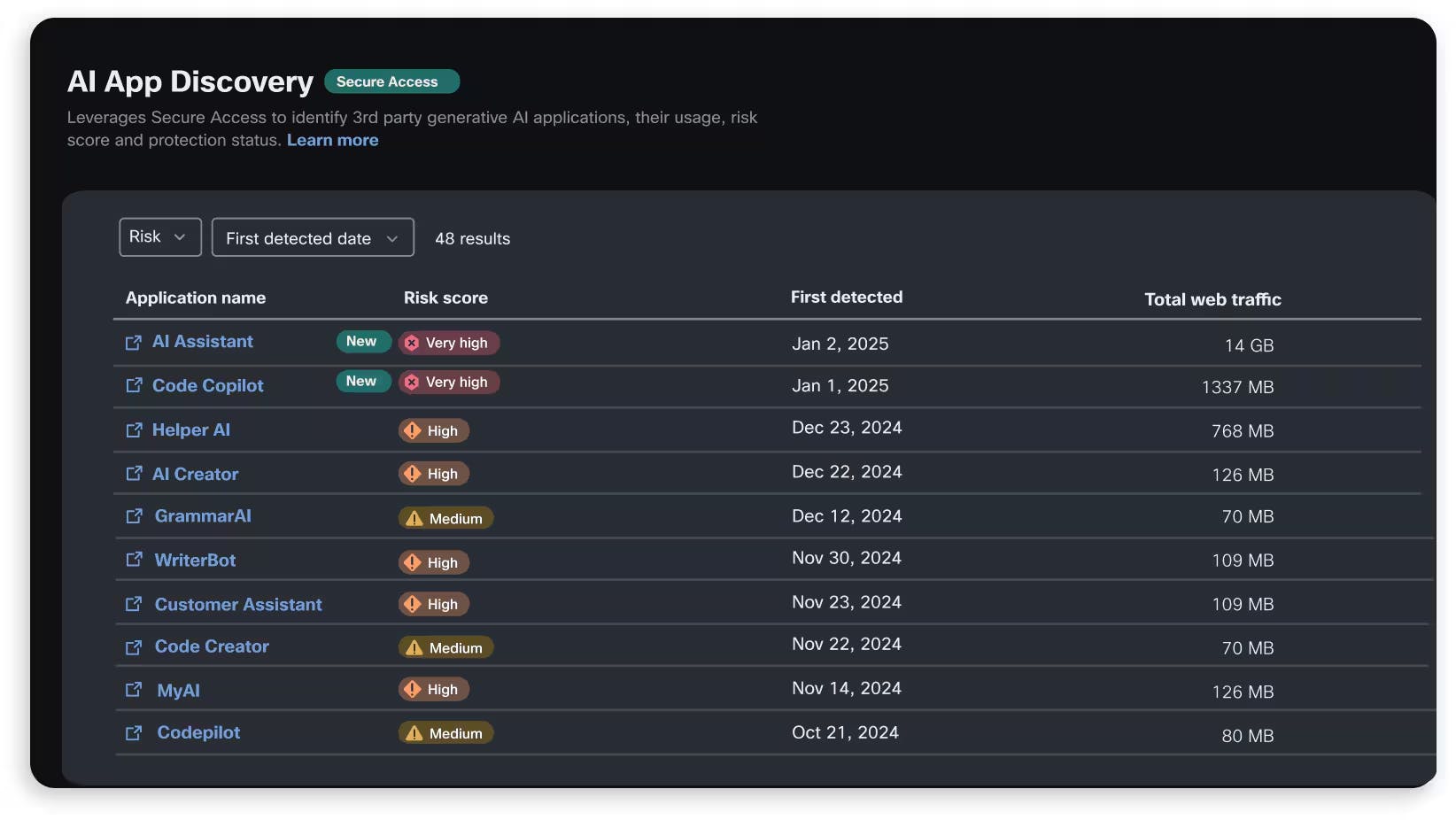Open the Risk filter dropdown

coord(159,236)
